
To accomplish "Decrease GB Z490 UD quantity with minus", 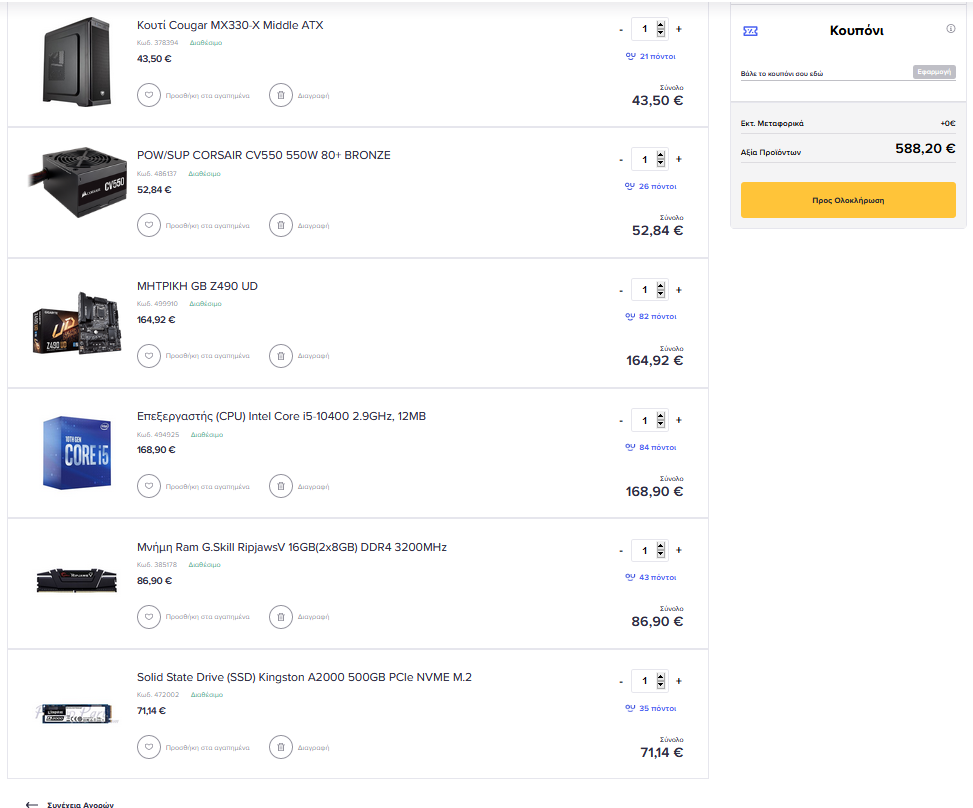I will [x=621, y=290].
